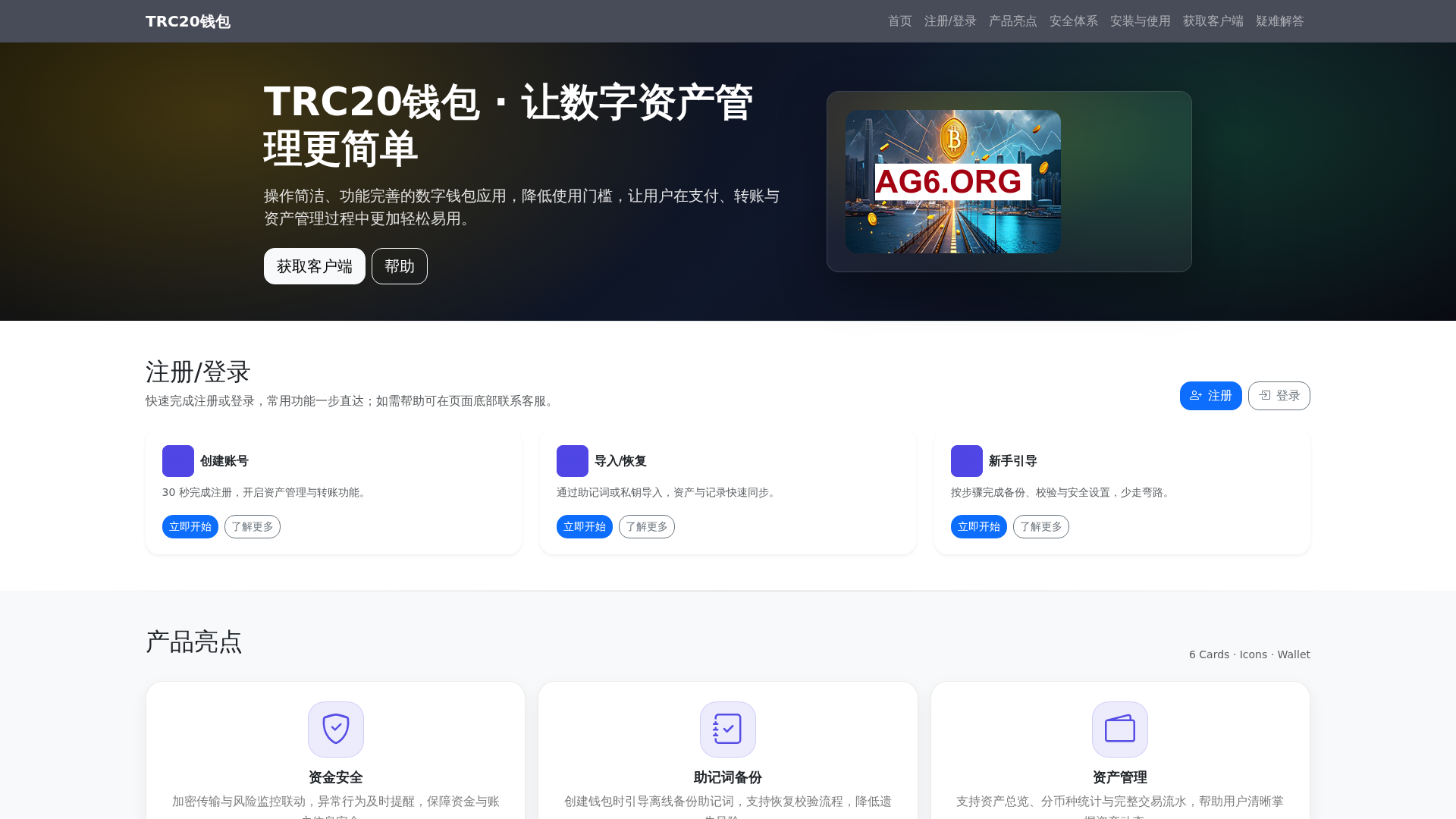Click the purple icon beside 创建账号

click(x=178, y=461)
